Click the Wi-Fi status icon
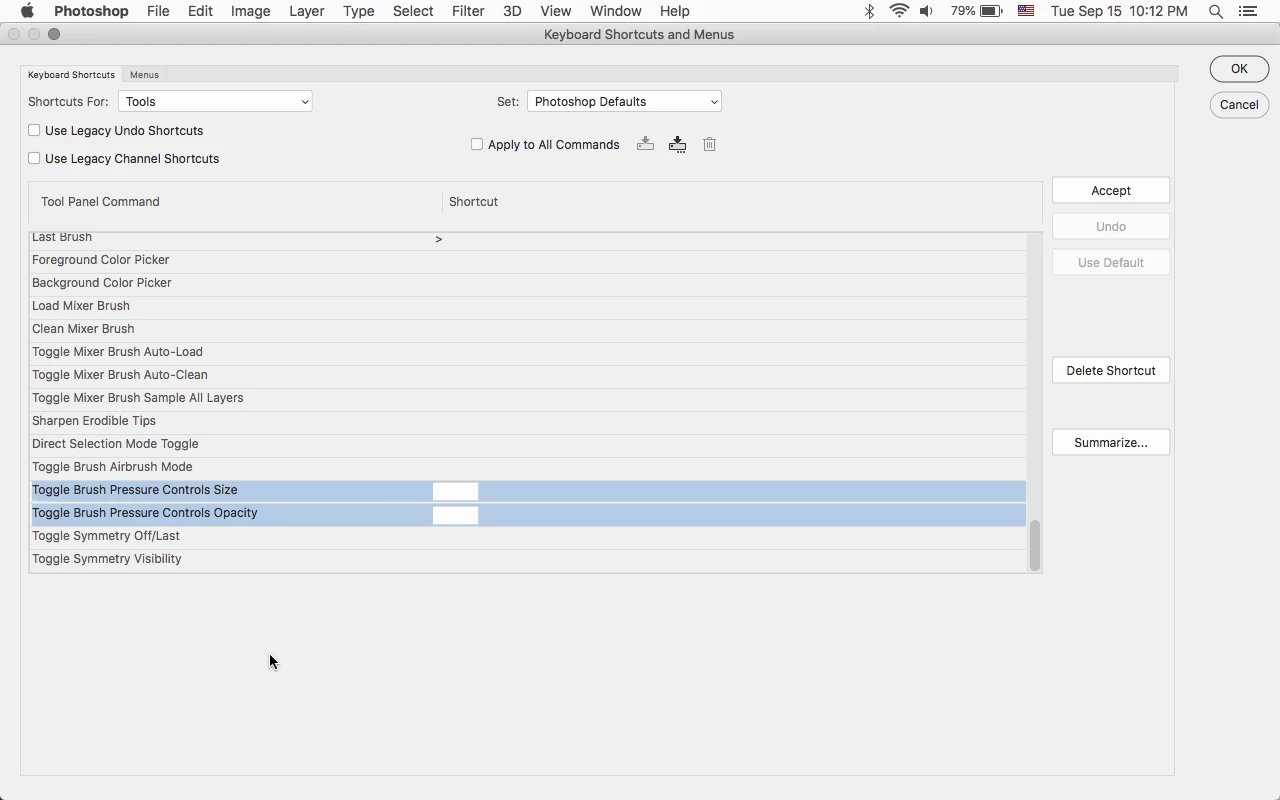The width and height of the screenshot is (1280, 800). [x=899, y=11]
